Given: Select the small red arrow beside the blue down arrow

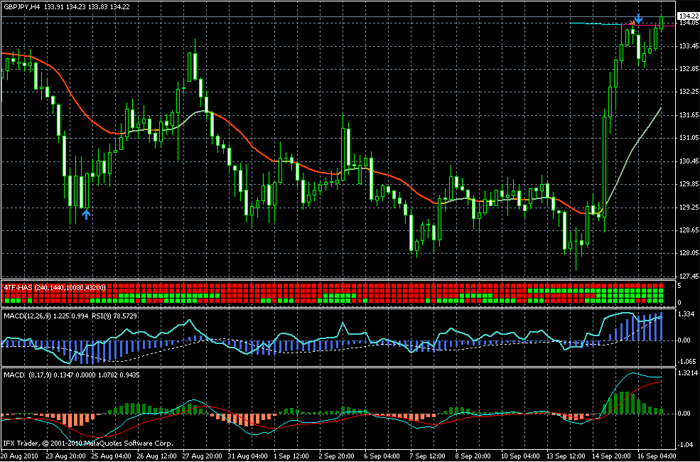Looking at the screenshot, I should tap(632, 22).
